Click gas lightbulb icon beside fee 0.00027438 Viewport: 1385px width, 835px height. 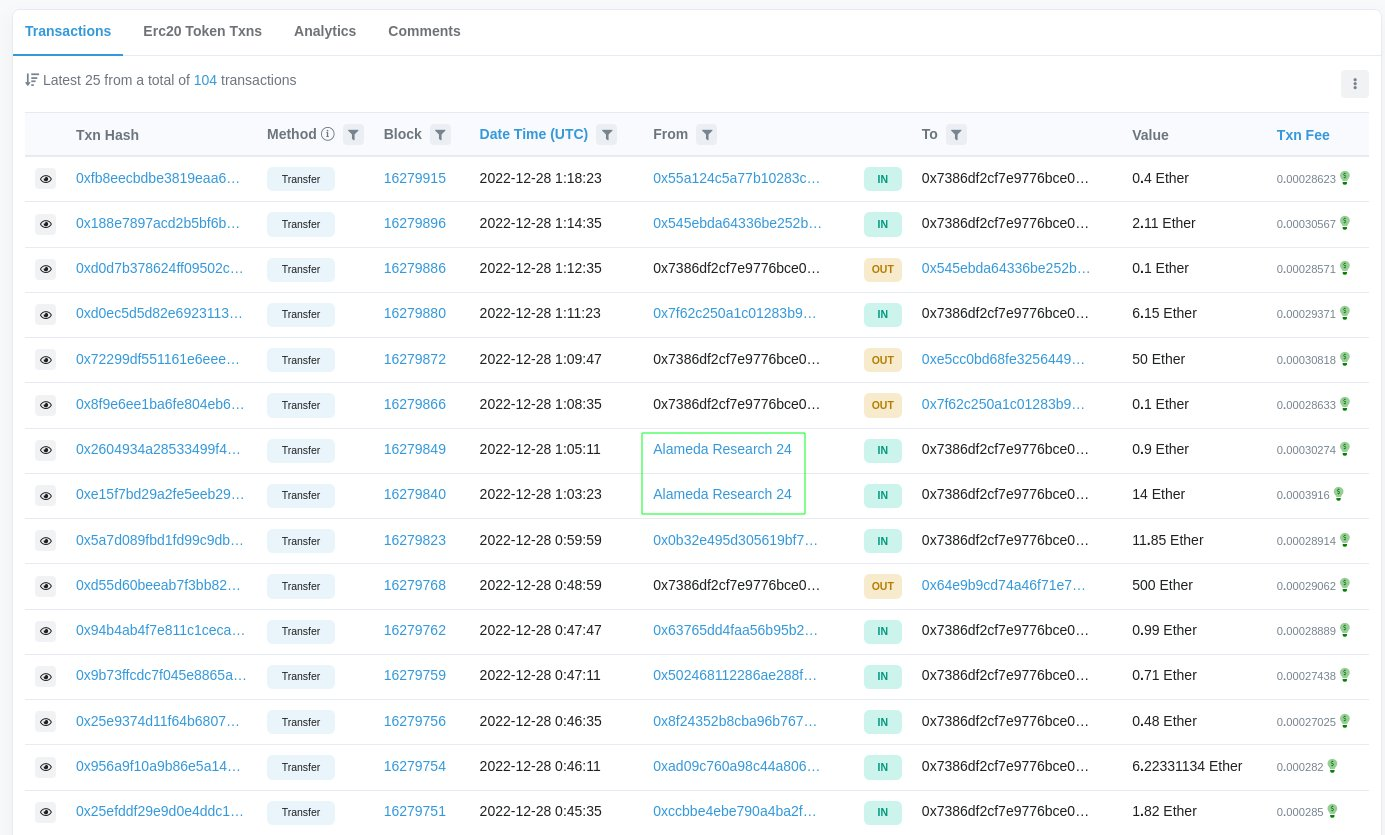pos(1345,675)
